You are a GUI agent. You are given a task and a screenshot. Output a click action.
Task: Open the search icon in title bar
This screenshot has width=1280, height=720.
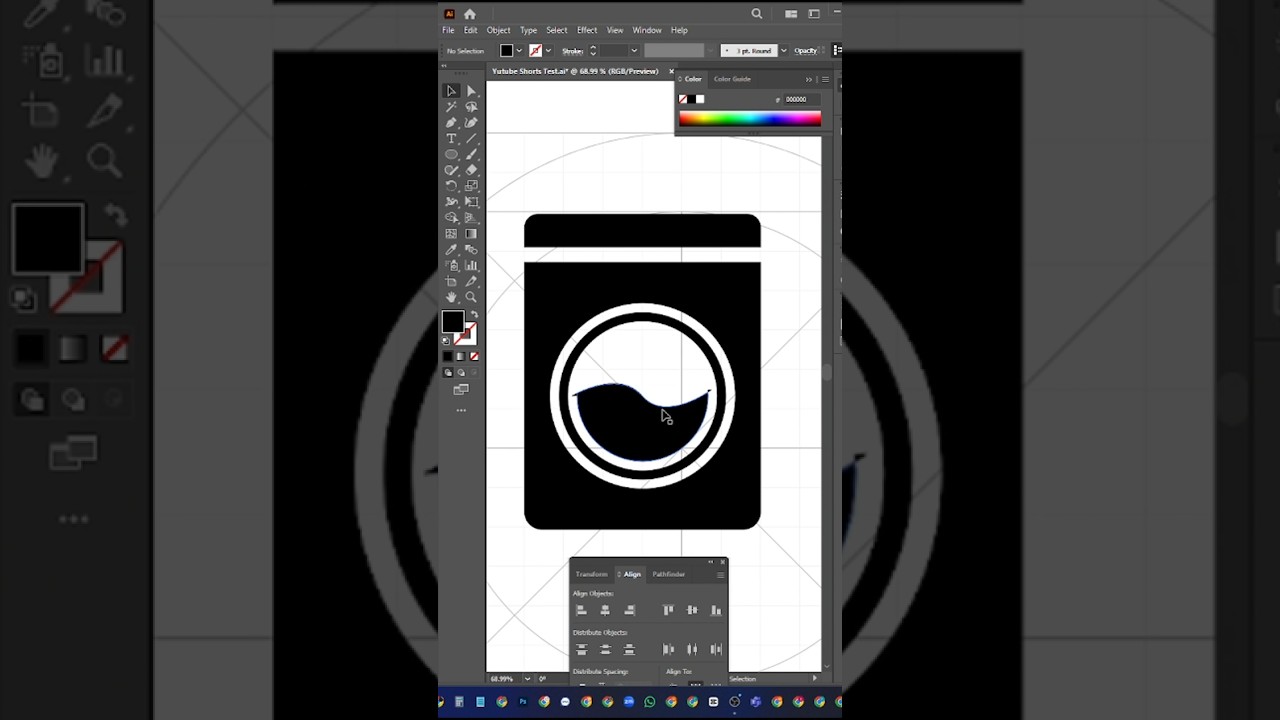click(x=757, y=14)
